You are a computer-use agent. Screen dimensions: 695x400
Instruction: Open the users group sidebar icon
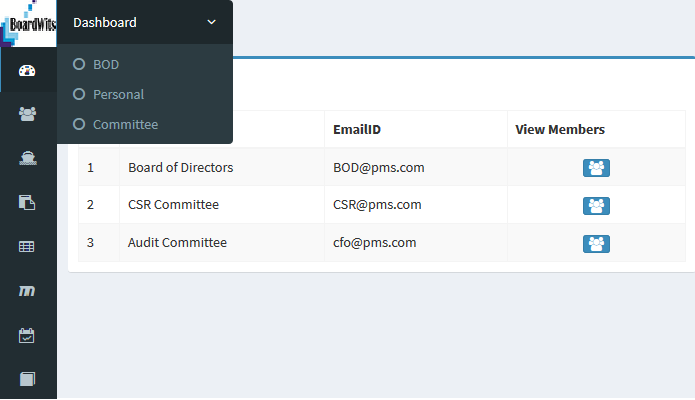pos(28,114)
